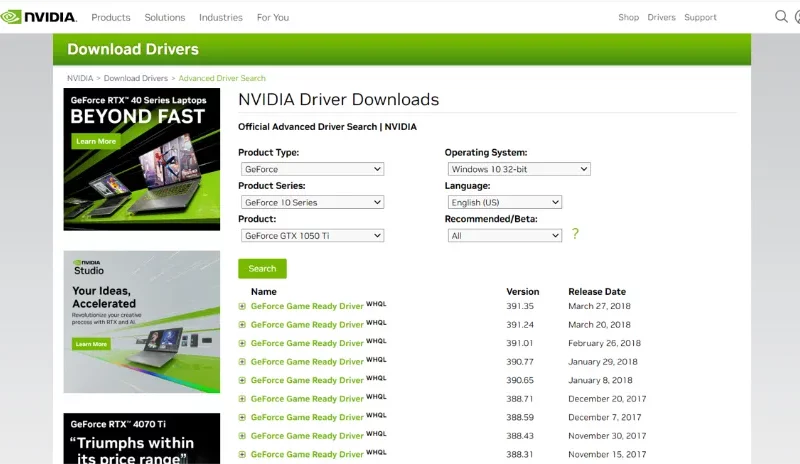Click version number 390.77
This screenshot has height=464, width=800.
[520, 362]
